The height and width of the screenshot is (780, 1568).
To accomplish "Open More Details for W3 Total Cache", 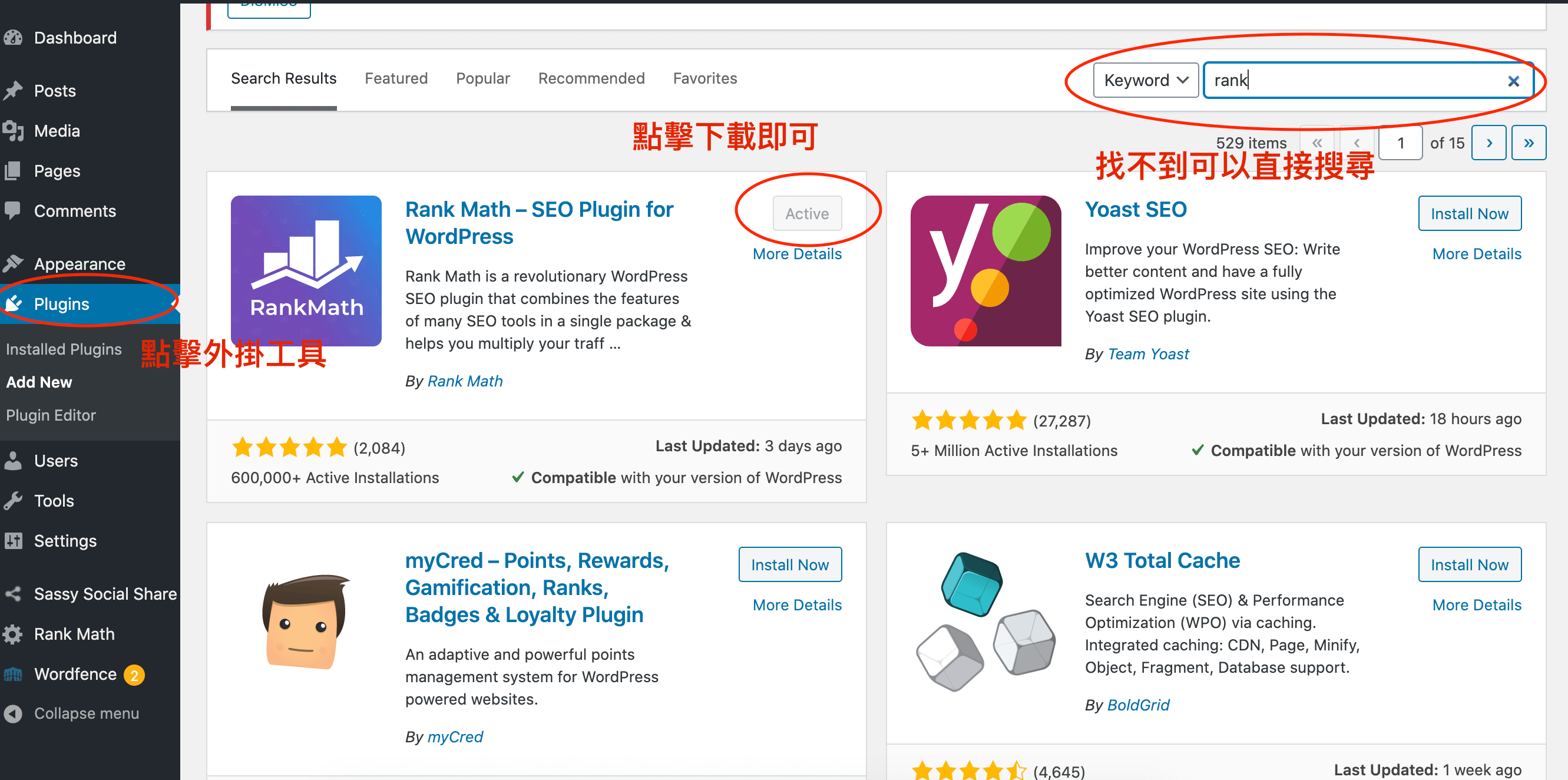I will click(x=1476, y=604).
